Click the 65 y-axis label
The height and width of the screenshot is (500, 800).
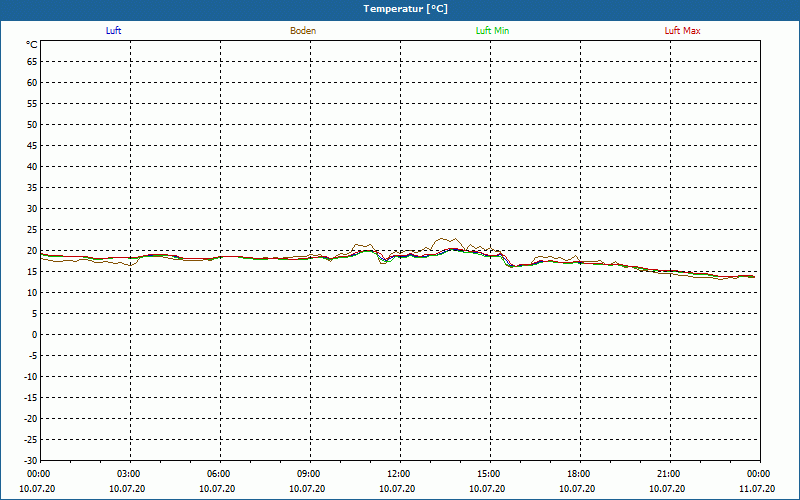coord(32,62)
